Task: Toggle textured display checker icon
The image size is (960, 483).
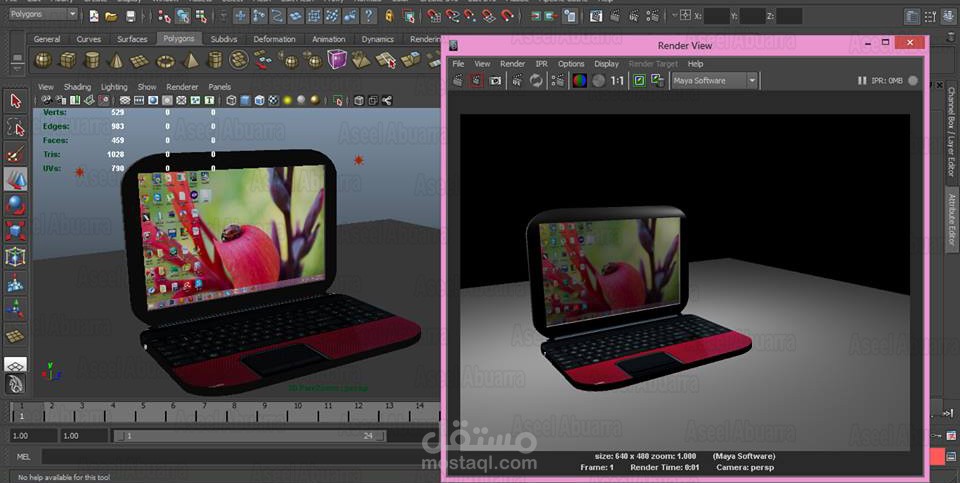Action: (273, 100)
